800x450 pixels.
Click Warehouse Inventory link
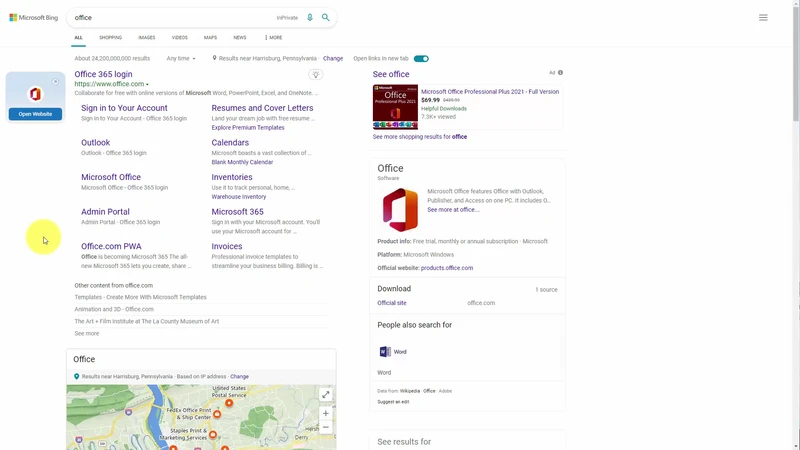click(239, 197)
